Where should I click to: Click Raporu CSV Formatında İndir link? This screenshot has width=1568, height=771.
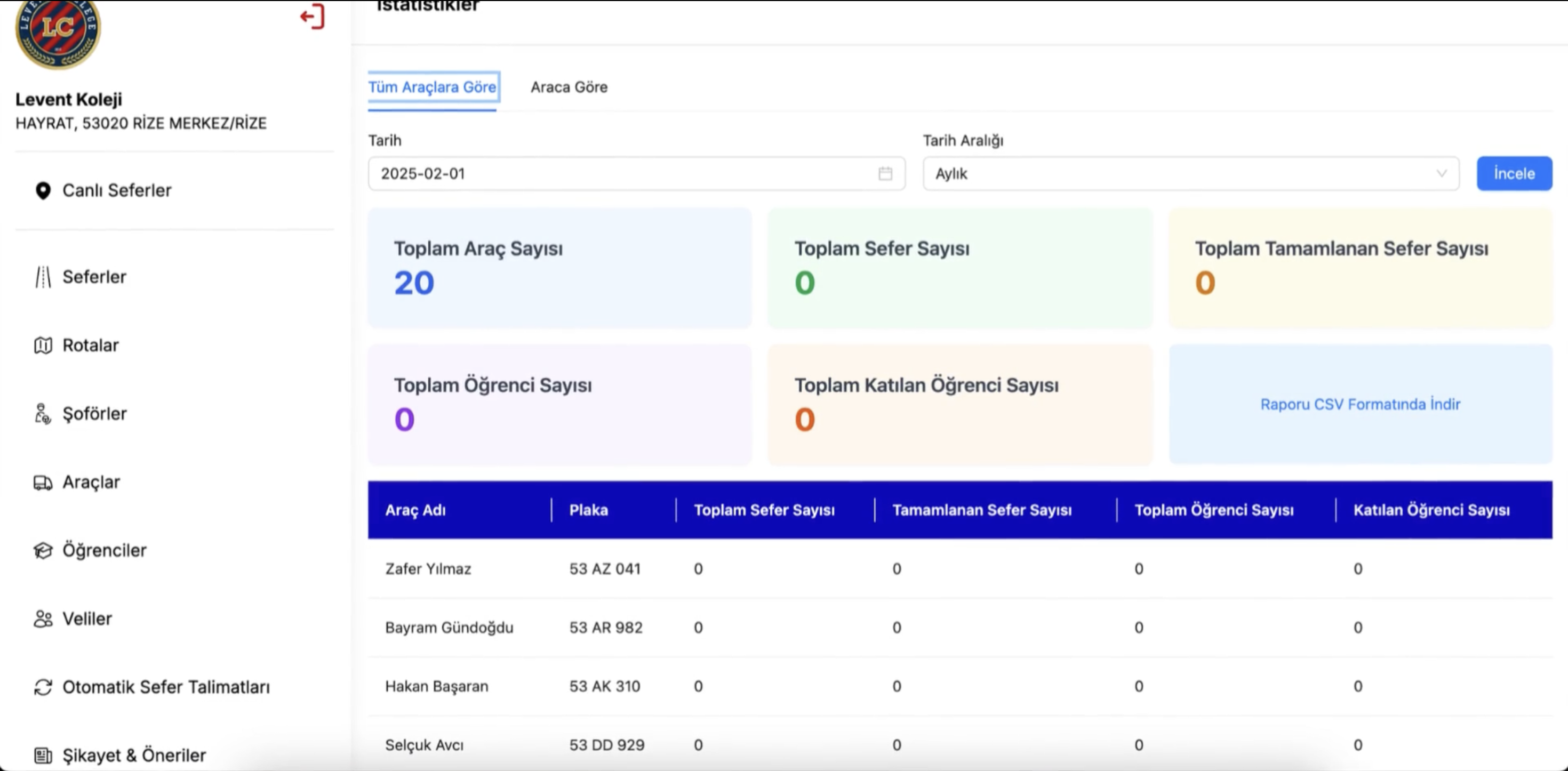(1360, 405)
